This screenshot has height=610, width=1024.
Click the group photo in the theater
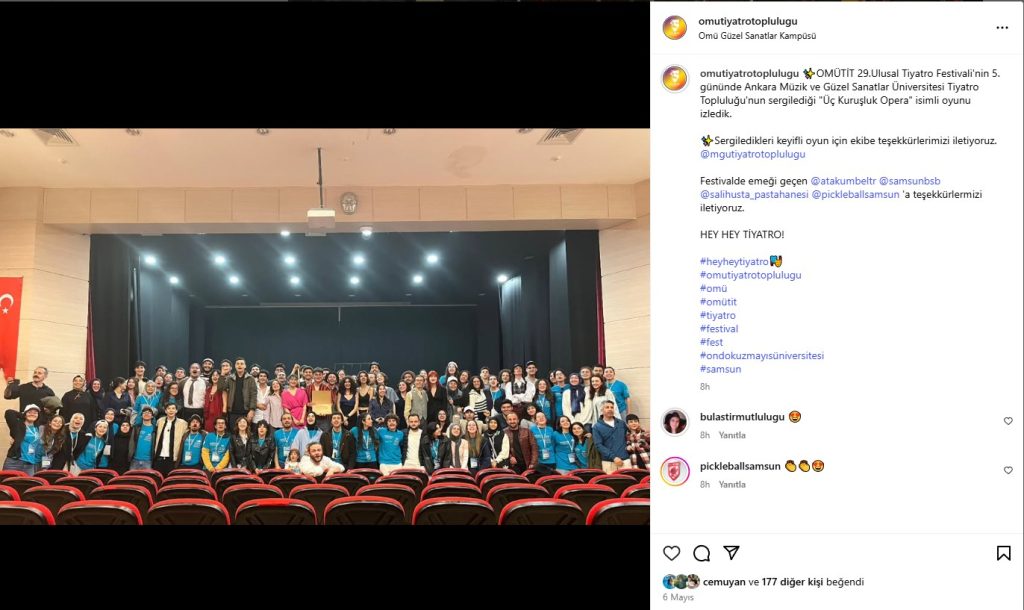pos(325,327)
